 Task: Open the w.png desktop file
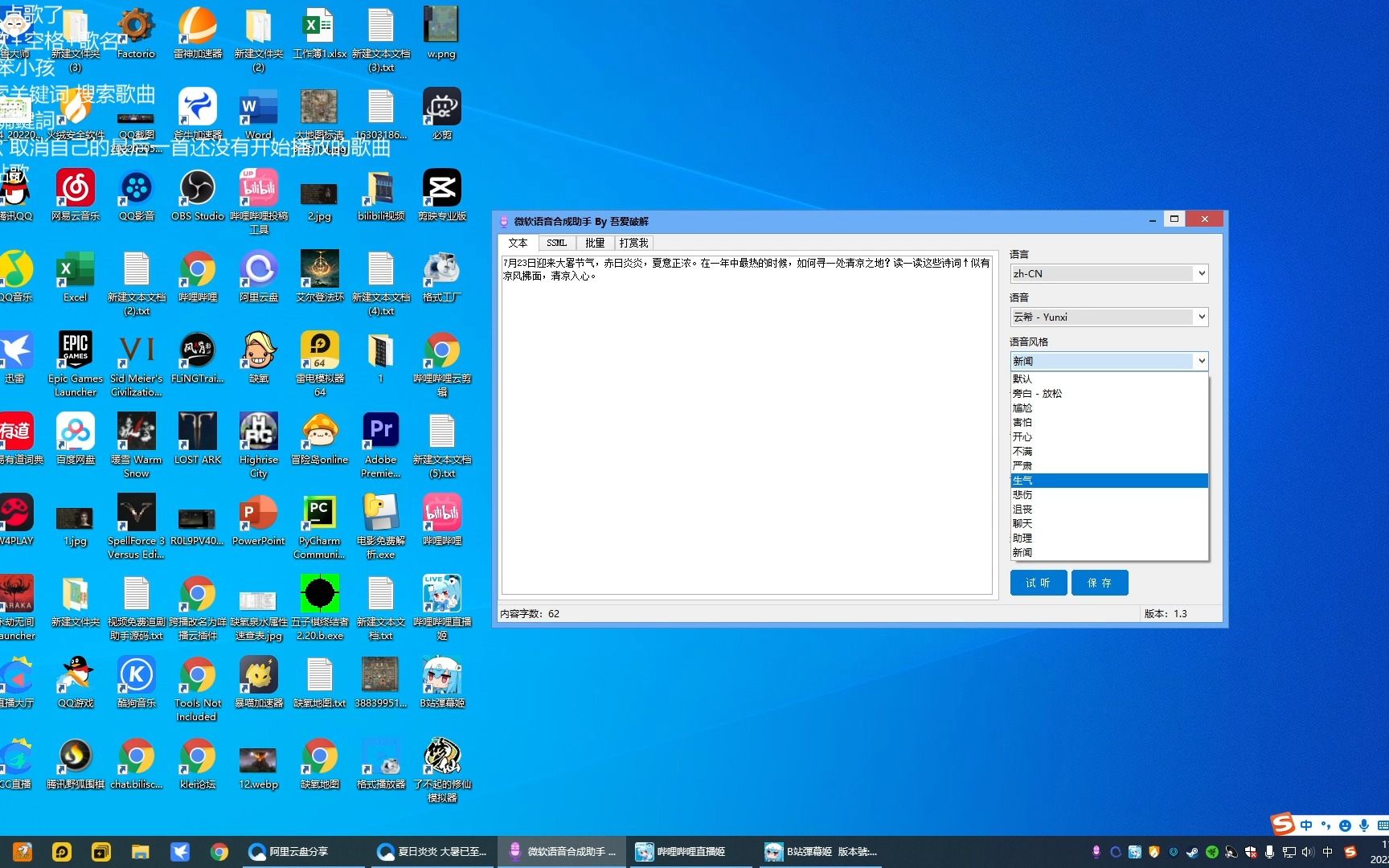point(441,34)
